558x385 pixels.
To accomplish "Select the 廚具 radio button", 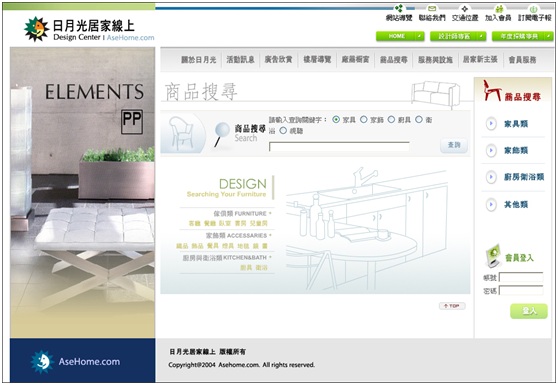I will tap(391, 120).
